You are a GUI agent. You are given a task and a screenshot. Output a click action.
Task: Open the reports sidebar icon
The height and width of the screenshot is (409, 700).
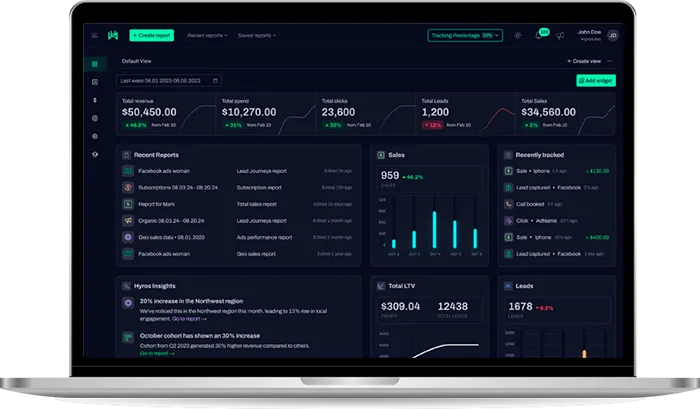pos(95,82)
